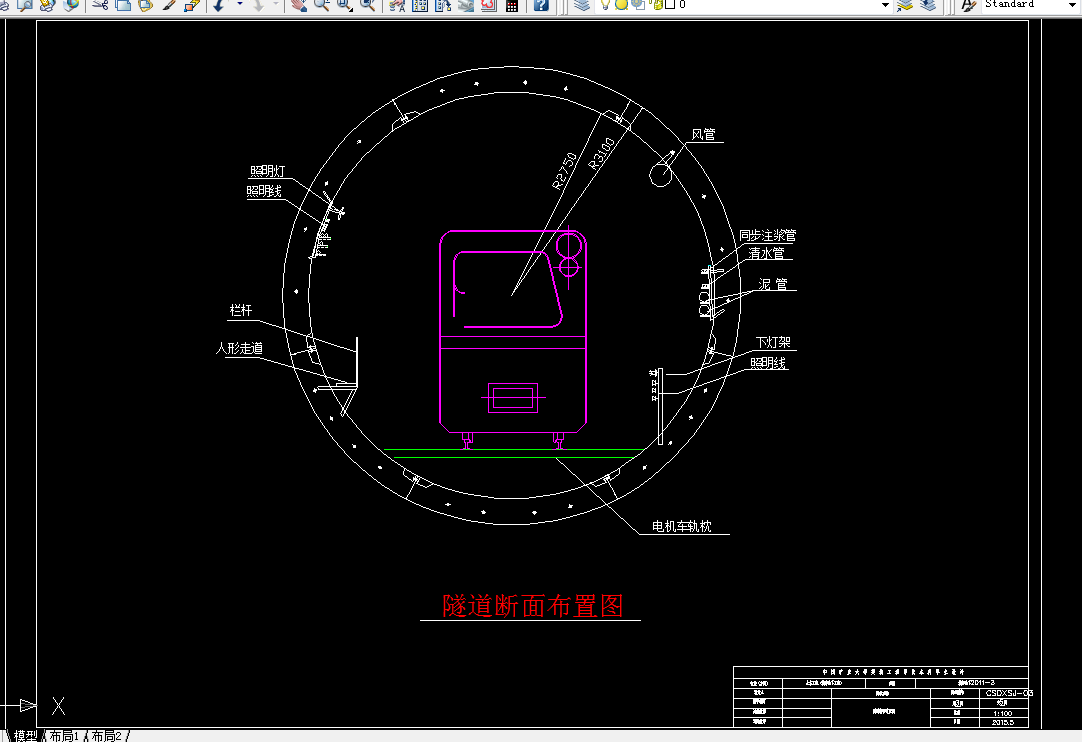Select the 照明线 label below 下灯架
This screenshot has width=1082, height=742.
pos(768,363)
